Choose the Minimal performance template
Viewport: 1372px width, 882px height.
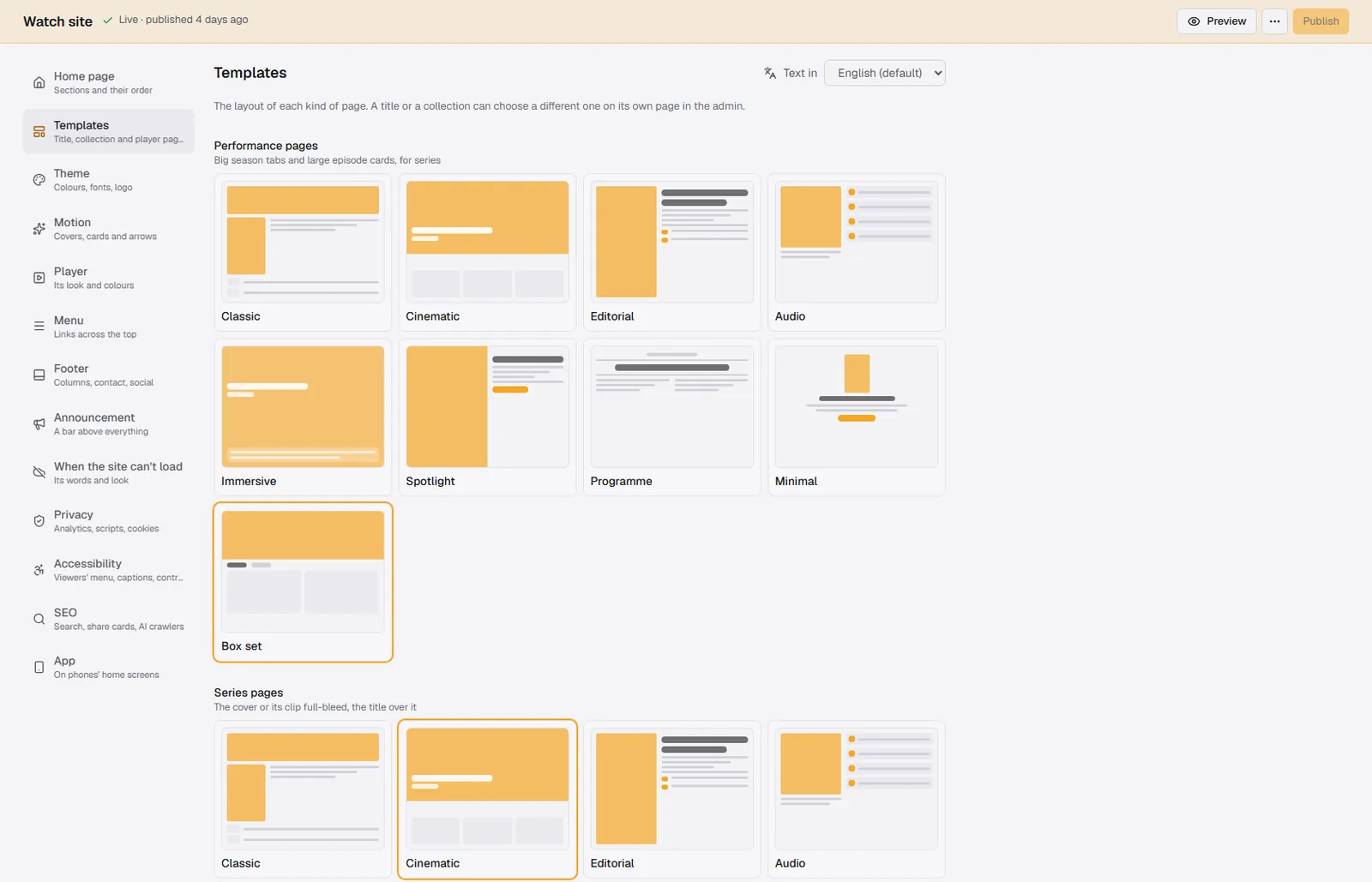click(x=857, y=417)
